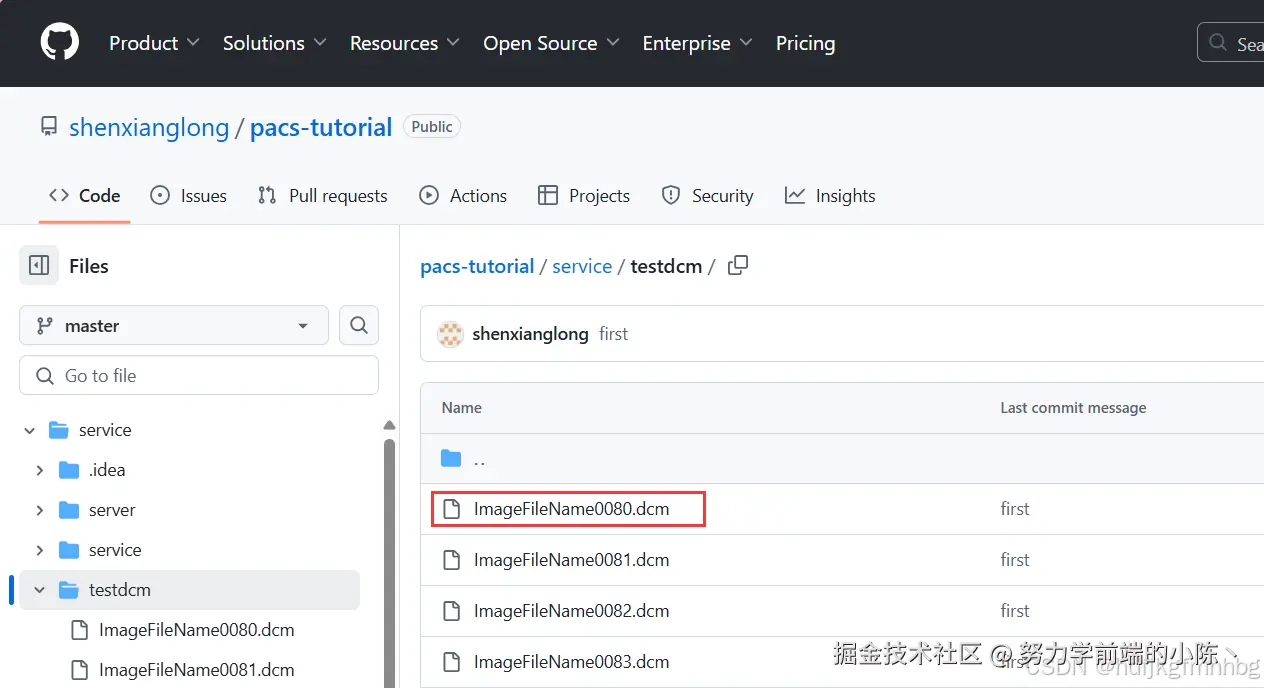Viewport: 1264px width, 688px height.
Task: Click the Last commit message column header
Action: pyautogui.click(x=1073, y=408)
